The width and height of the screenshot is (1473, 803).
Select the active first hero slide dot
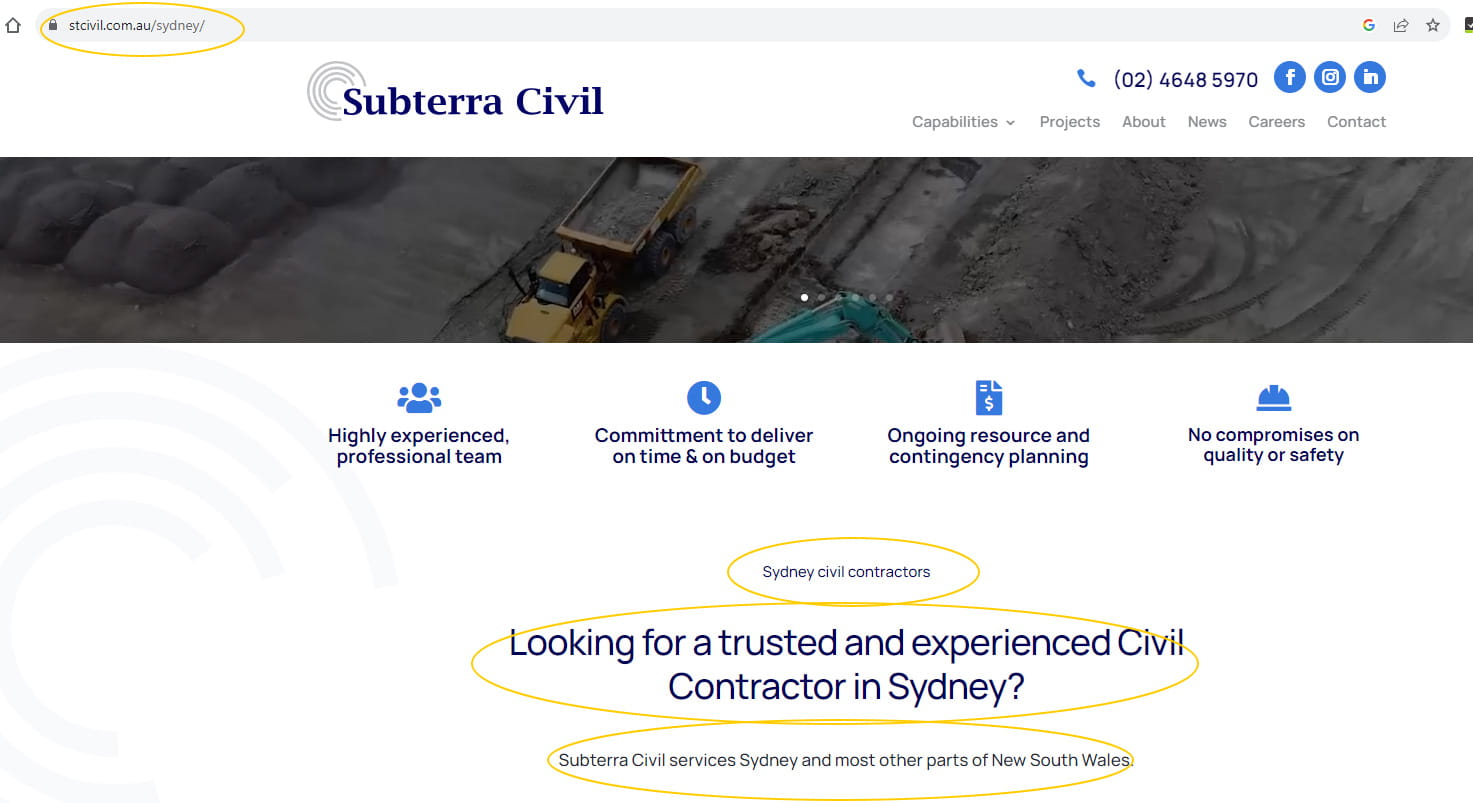[804, 297]
